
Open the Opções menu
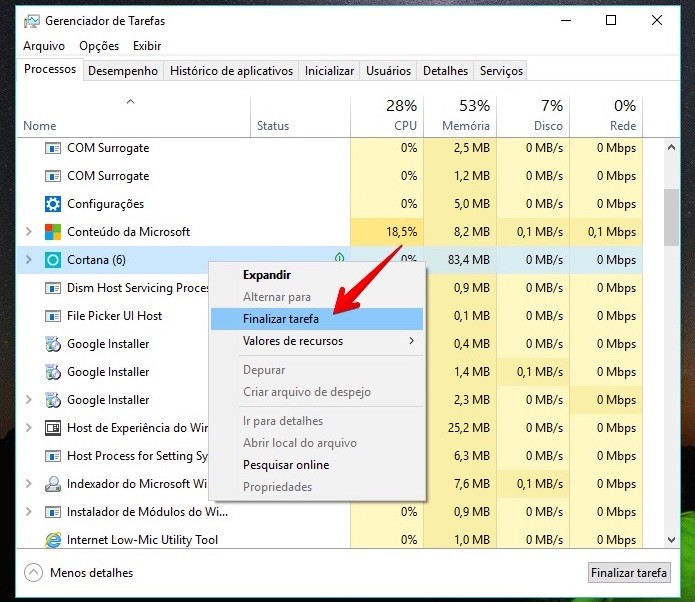(x=99, y=46)
